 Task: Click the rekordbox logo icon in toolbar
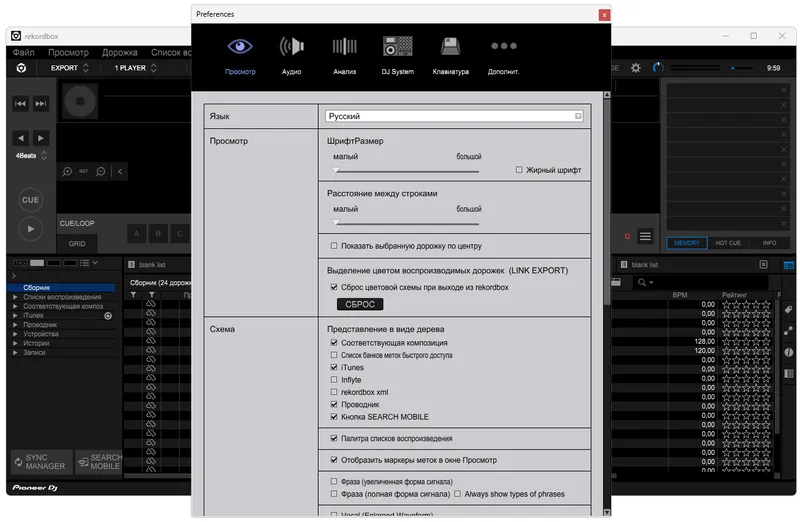click(21, 68)
